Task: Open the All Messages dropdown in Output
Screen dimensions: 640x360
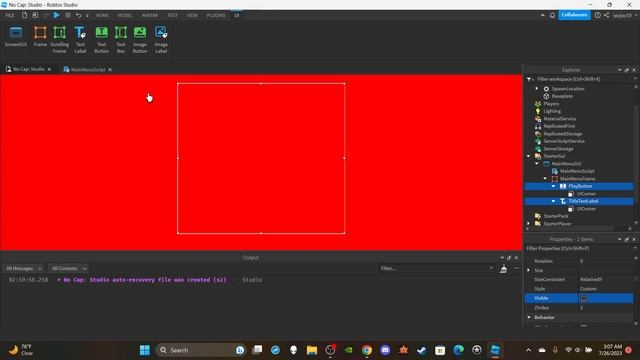Action: (x=23, y=269)
